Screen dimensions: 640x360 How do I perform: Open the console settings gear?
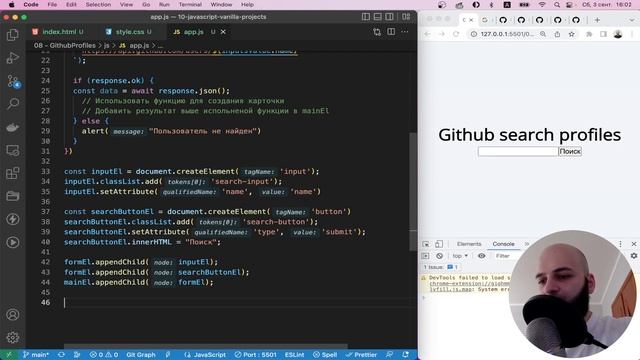click(633, 256)
